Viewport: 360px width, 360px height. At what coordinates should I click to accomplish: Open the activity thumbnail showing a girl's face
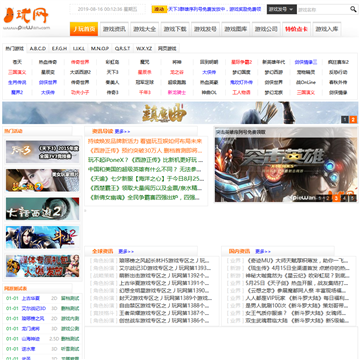(42, 180)
